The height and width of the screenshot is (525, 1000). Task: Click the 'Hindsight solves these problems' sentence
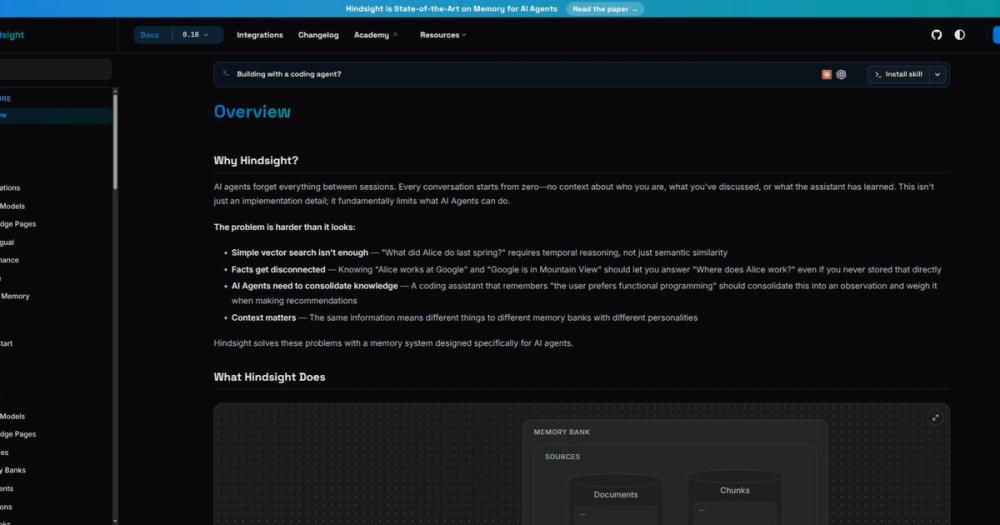(393, 343)
